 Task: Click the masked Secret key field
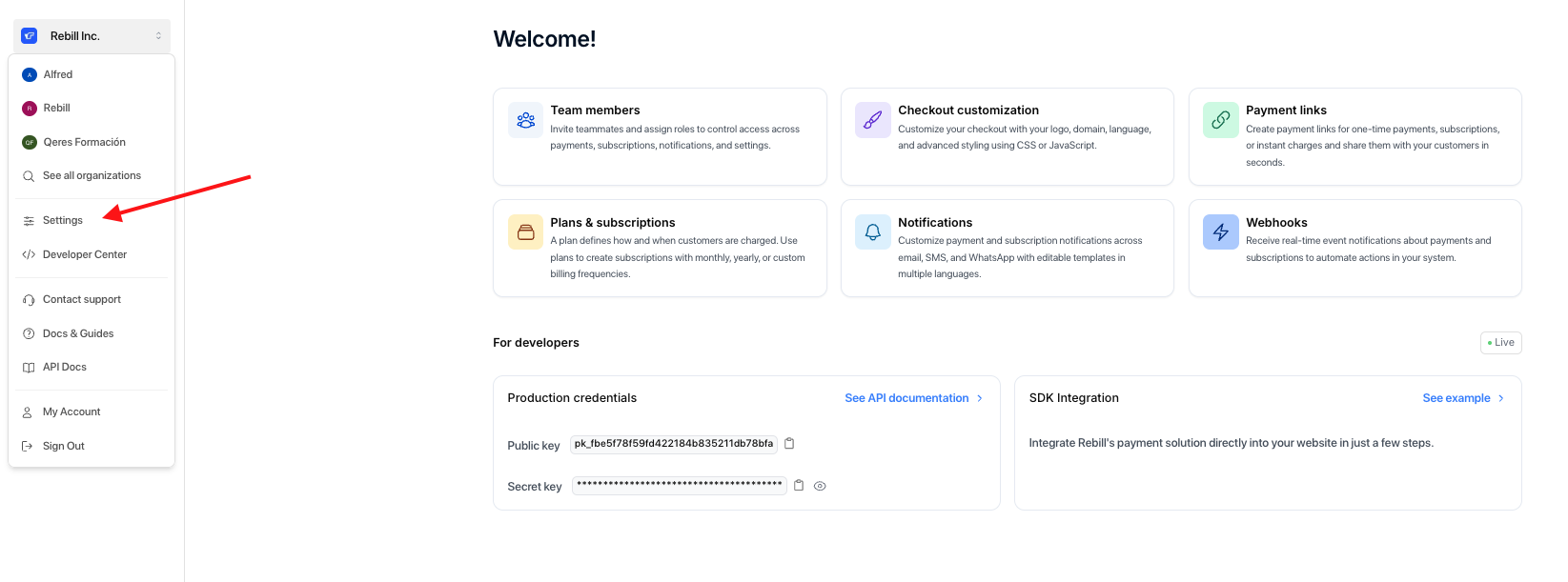tap(679, 485)
